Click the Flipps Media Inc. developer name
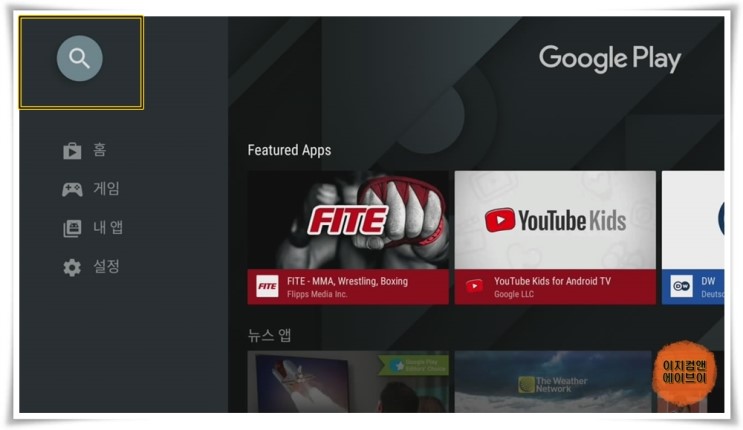743x430 pixels. click(317, 294)
